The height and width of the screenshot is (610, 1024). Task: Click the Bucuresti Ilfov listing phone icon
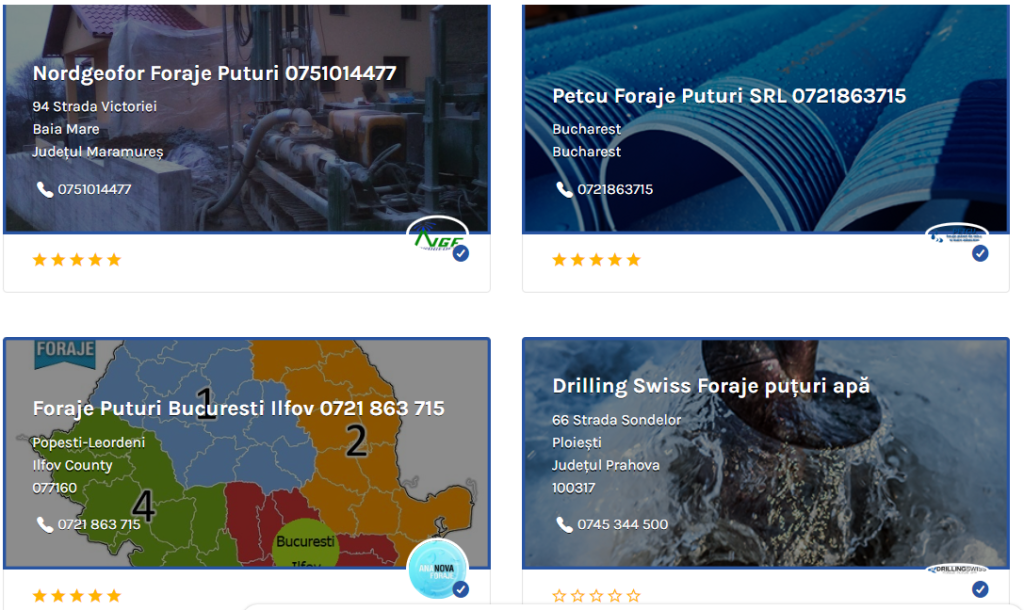[x=44, y=524]
